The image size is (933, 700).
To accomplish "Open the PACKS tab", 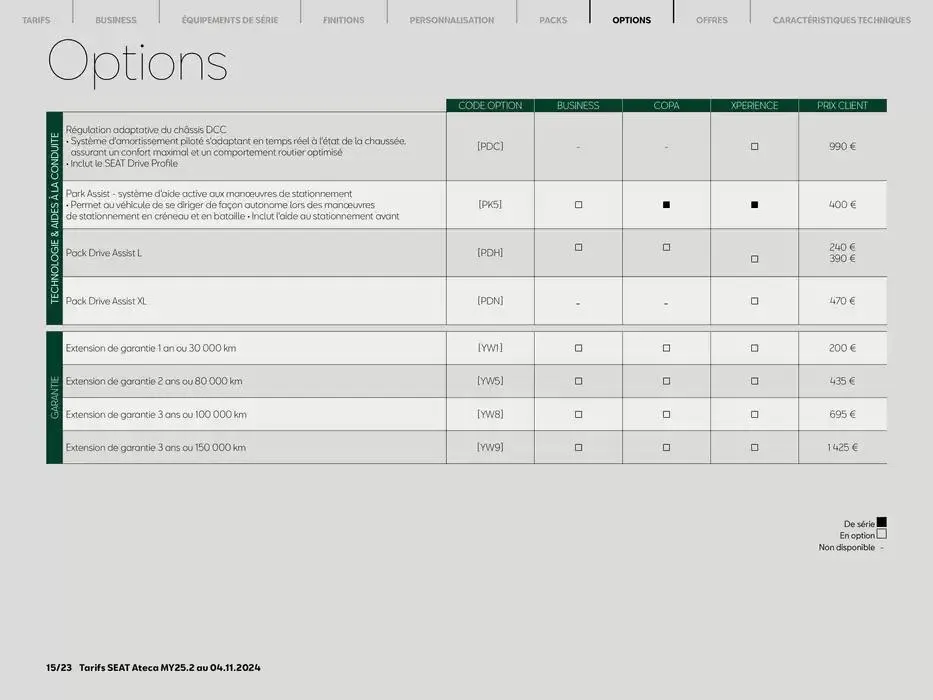I will 553,20.
